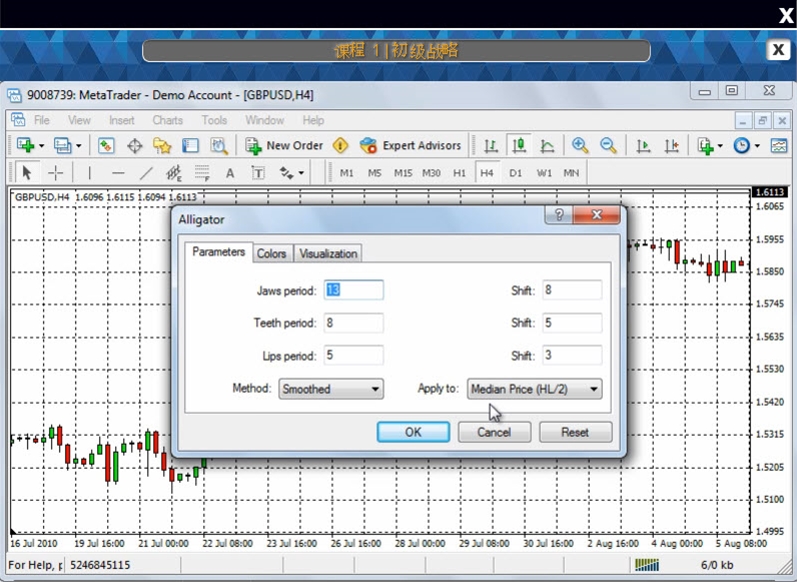Viewport: 797px width, 582px height.
Task: Open the Strategy Tester magnifier icon
Action: pos(219,146)
